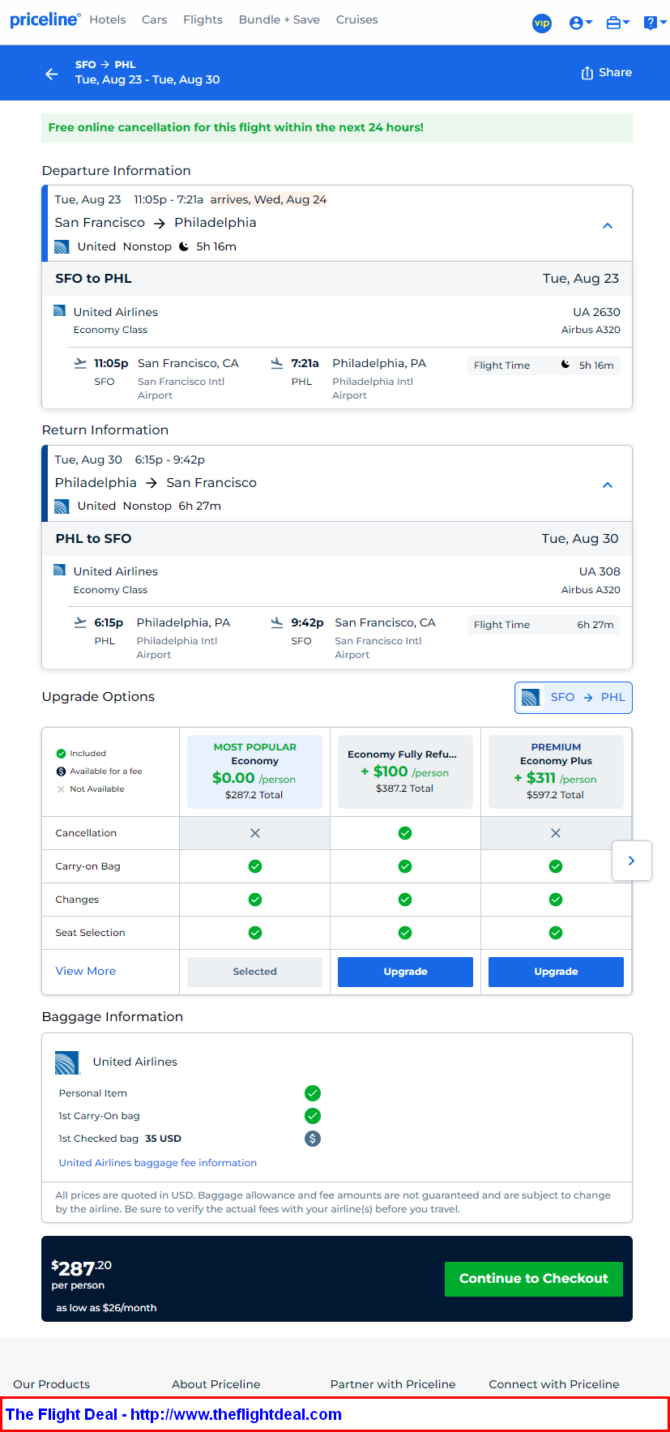
Task: Open the help question-mark menu
Action: 653,23
